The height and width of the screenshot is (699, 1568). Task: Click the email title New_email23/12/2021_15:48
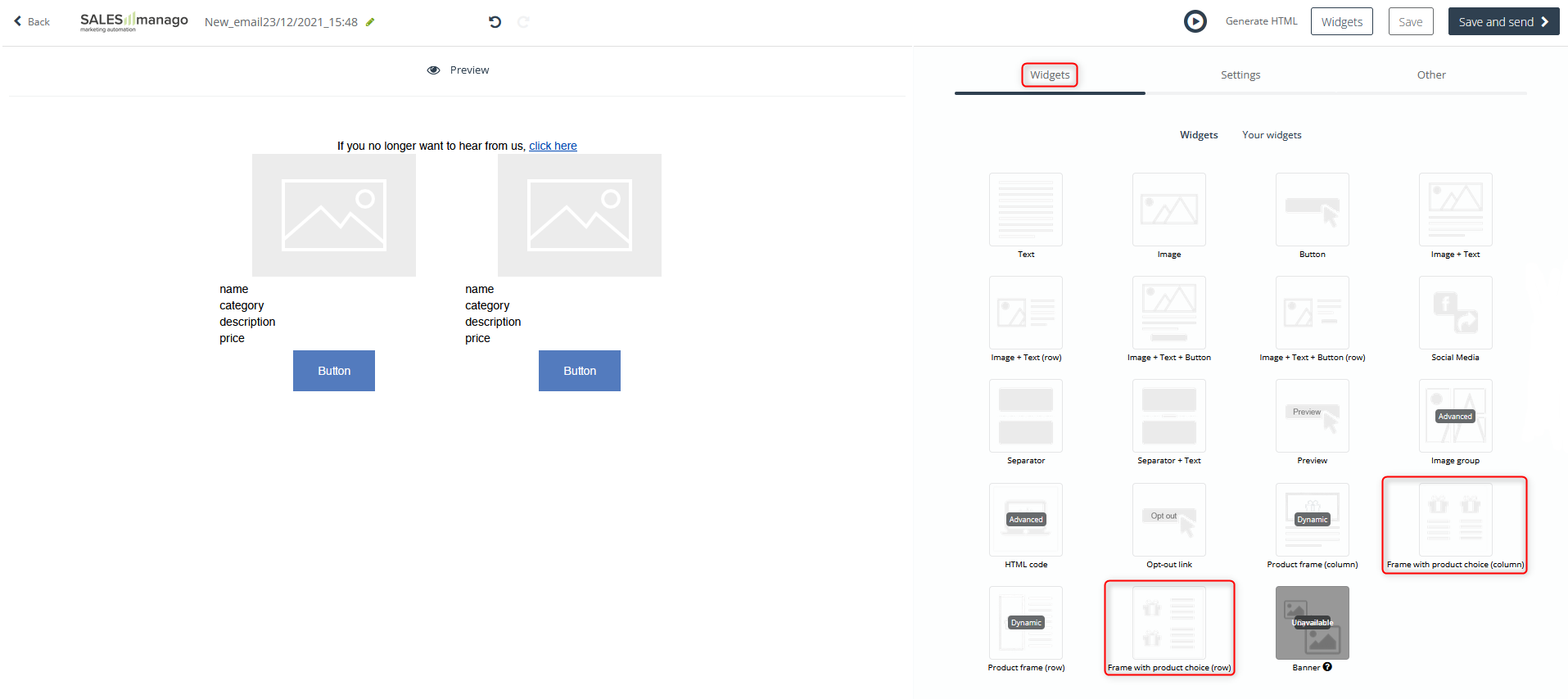281,22
